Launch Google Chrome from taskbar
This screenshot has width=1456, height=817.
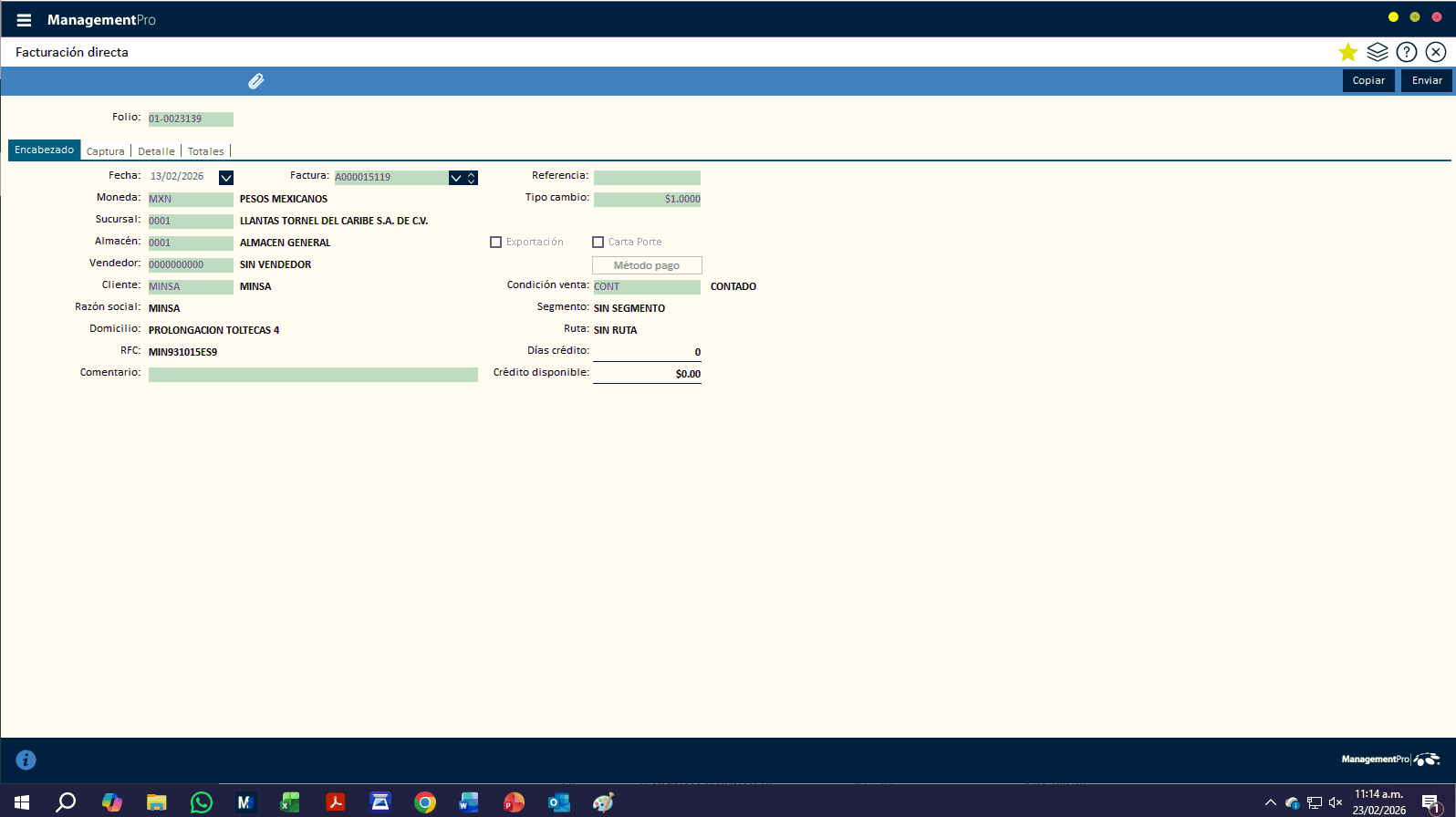click(x=424, y=802)
